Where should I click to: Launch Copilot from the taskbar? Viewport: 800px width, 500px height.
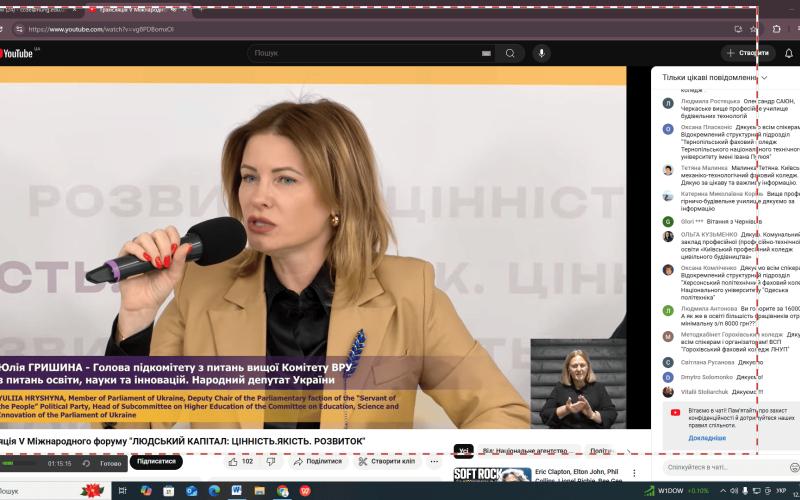(146, 491)
